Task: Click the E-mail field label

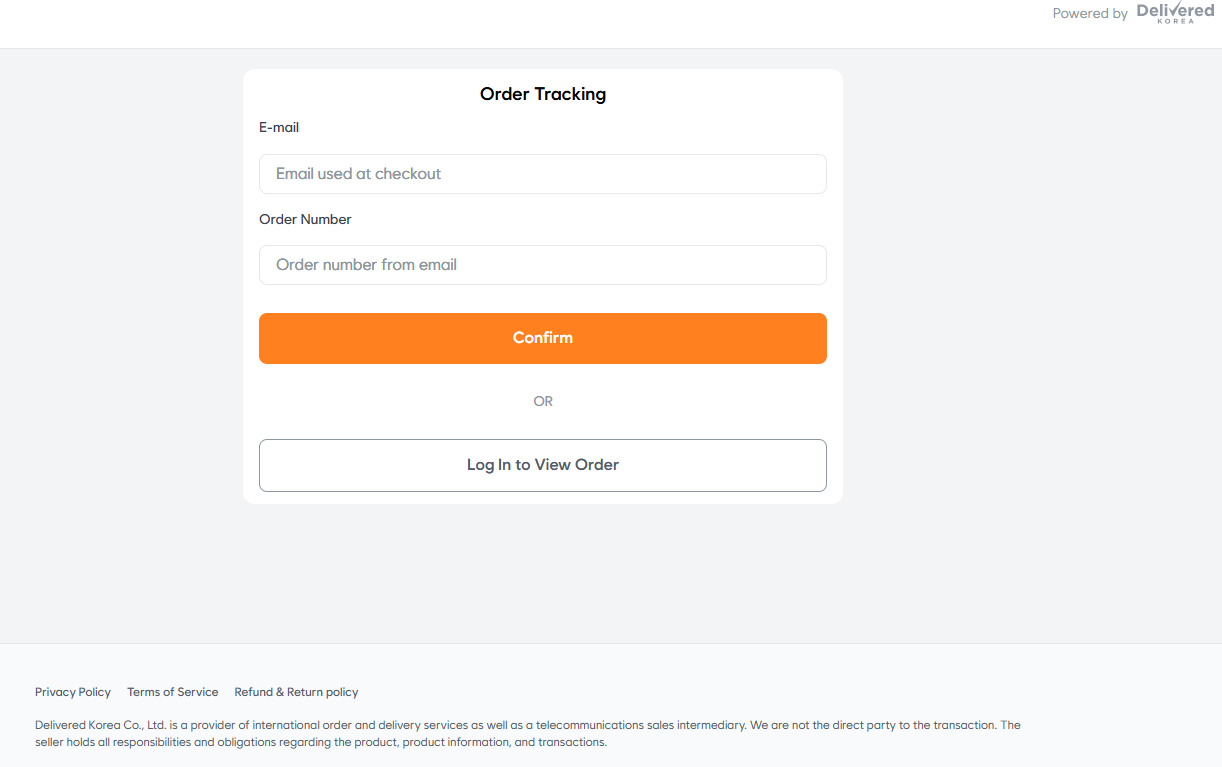Action: pos(279,127)
